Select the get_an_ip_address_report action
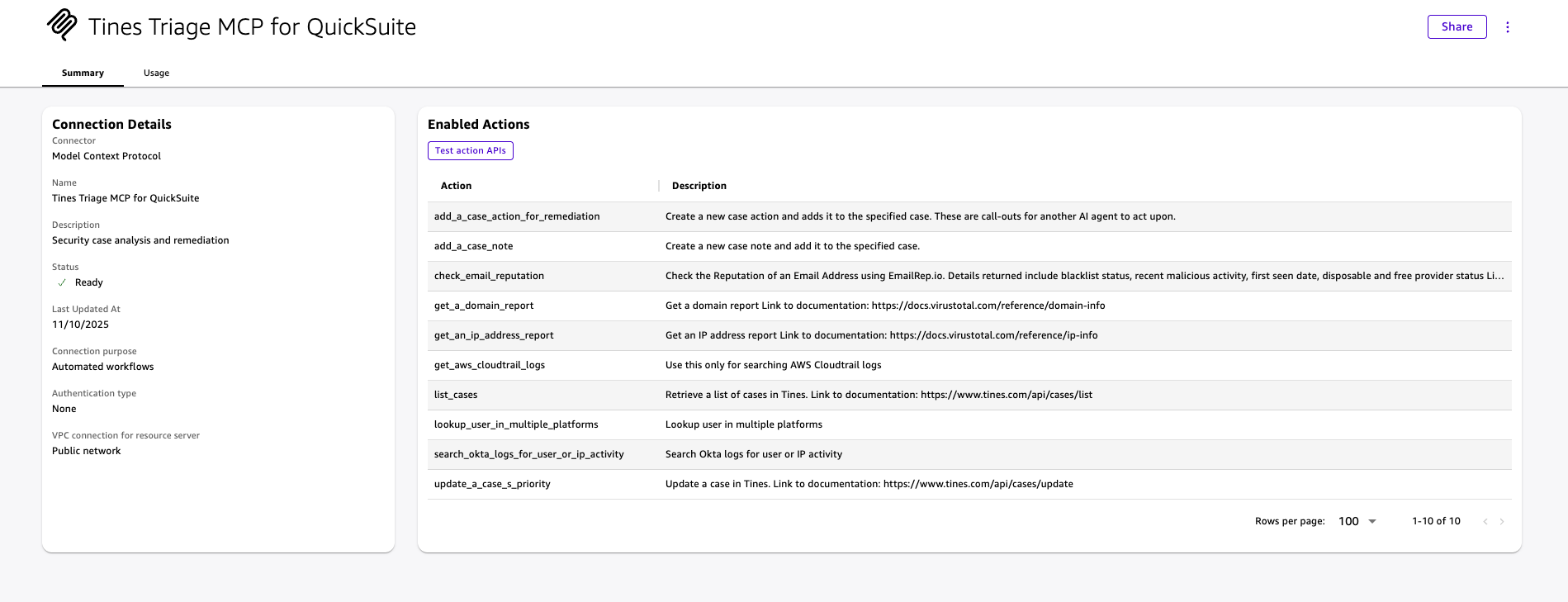 494,335
